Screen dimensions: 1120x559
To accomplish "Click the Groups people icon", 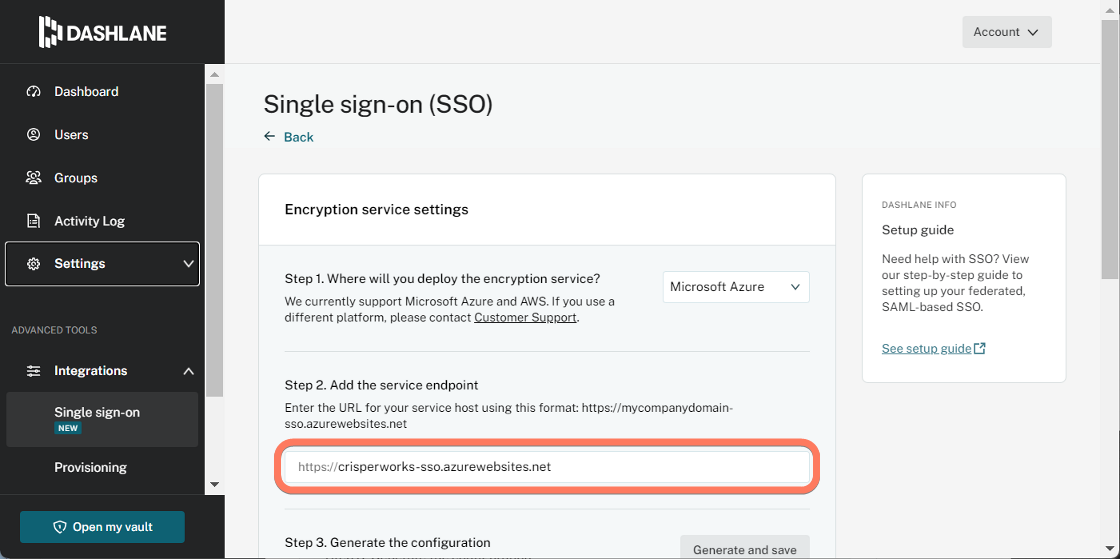I will [33, 178].
